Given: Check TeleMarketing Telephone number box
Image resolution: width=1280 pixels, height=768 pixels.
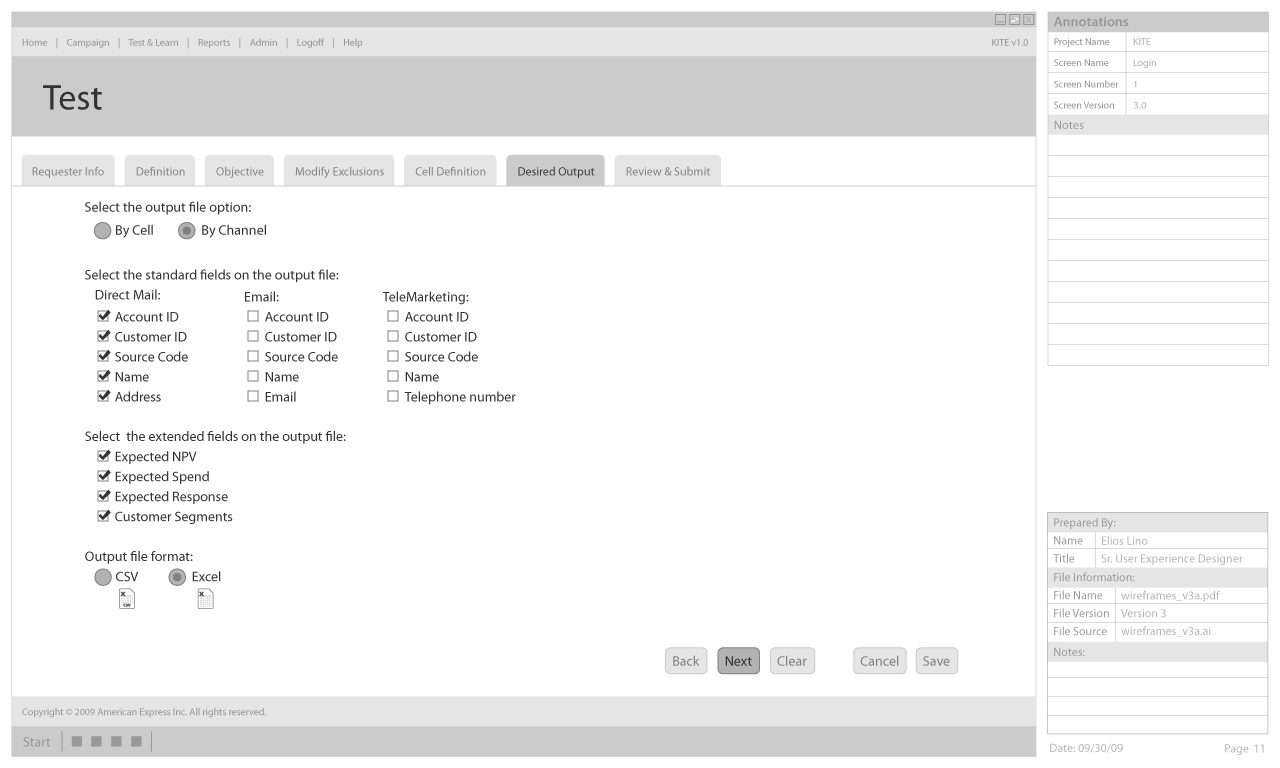Looking at the screenshot, I should tap(393, 397).
